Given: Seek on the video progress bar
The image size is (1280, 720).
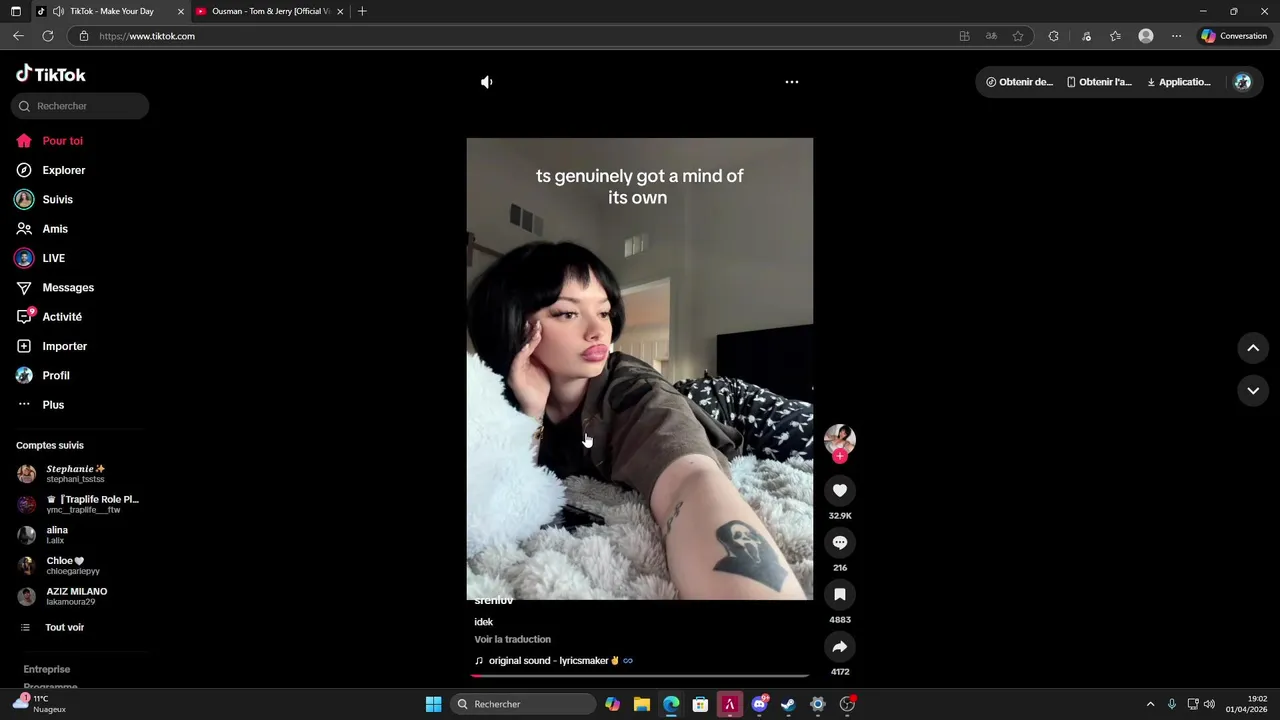Looking at the screenshot, I should click(640, 676).
